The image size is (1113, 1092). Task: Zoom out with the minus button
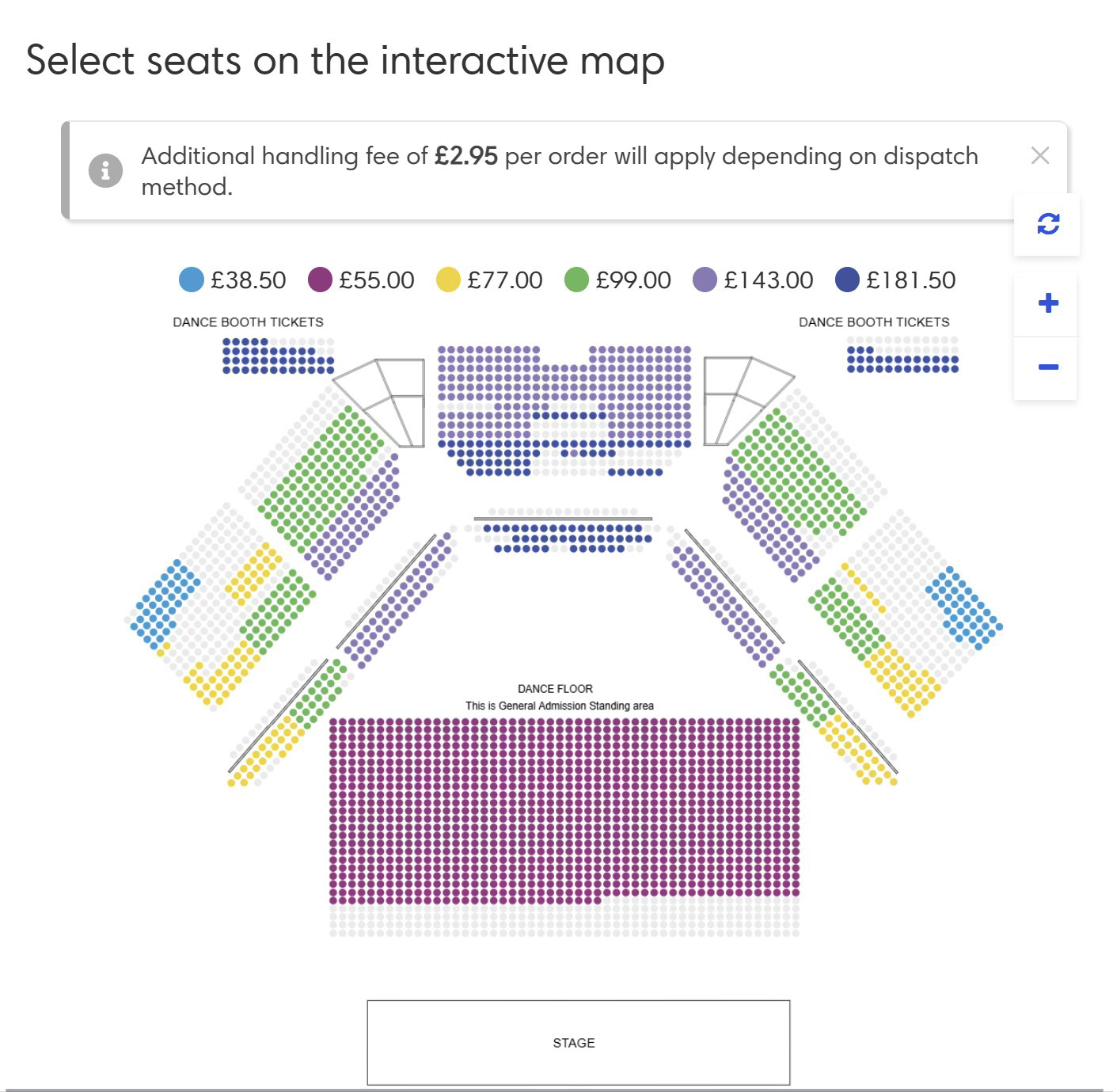1047,367
